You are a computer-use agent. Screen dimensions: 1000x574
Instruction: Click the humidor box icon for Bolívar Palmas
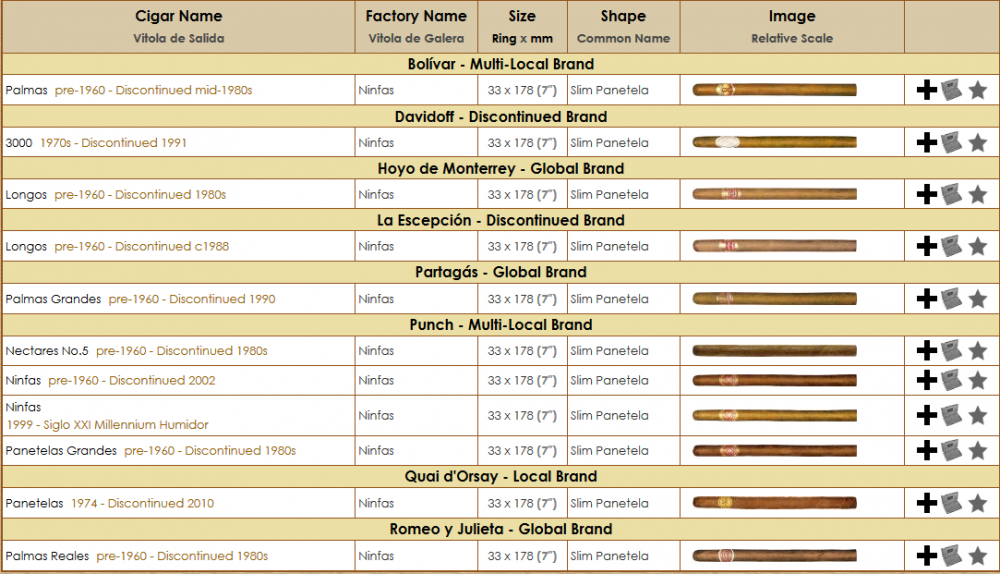point(952,90)
